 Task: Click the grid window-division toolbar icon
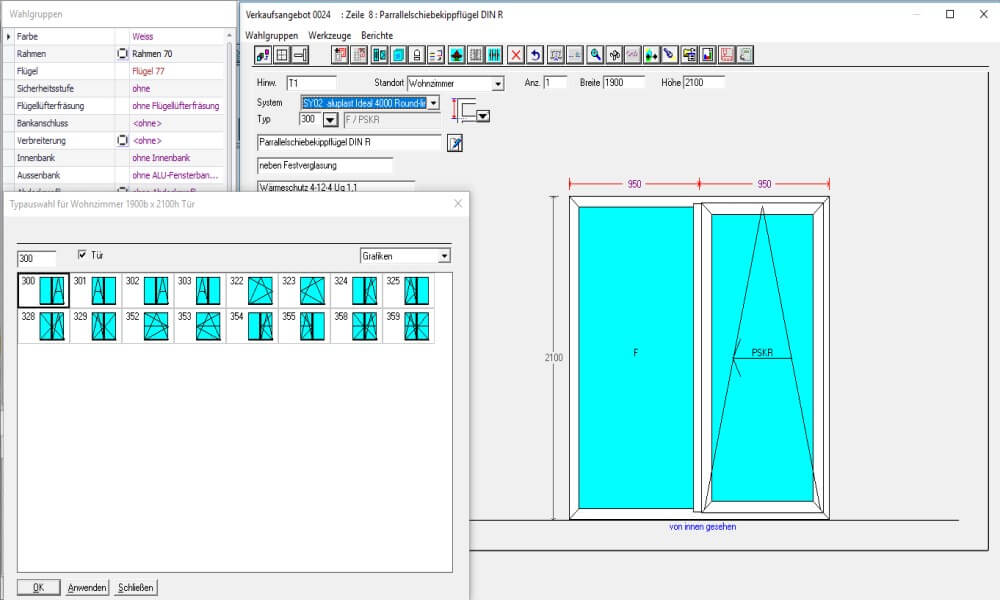point(282,55)
